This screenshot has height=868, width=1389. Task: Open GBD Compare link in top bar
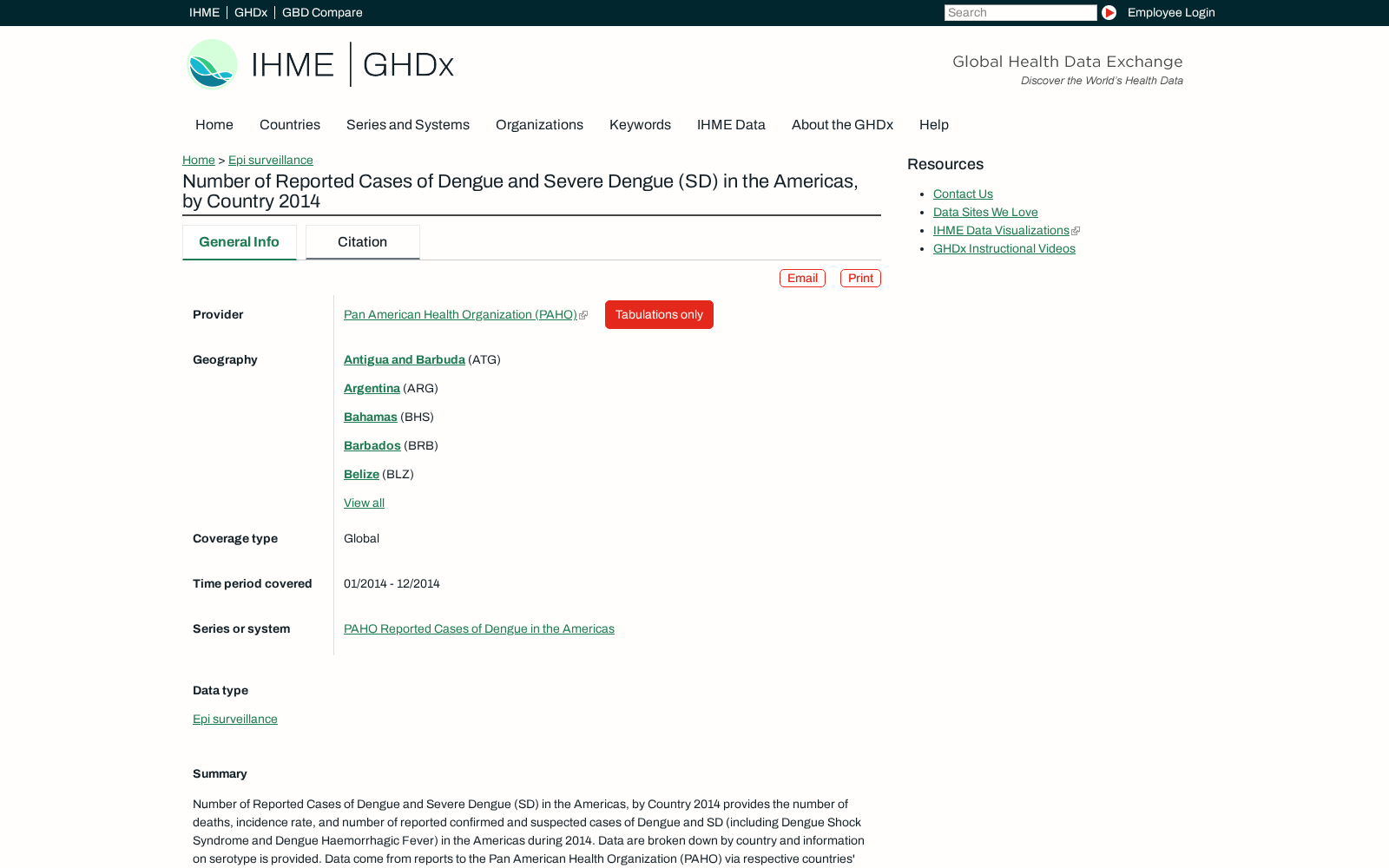coord(322,12)
